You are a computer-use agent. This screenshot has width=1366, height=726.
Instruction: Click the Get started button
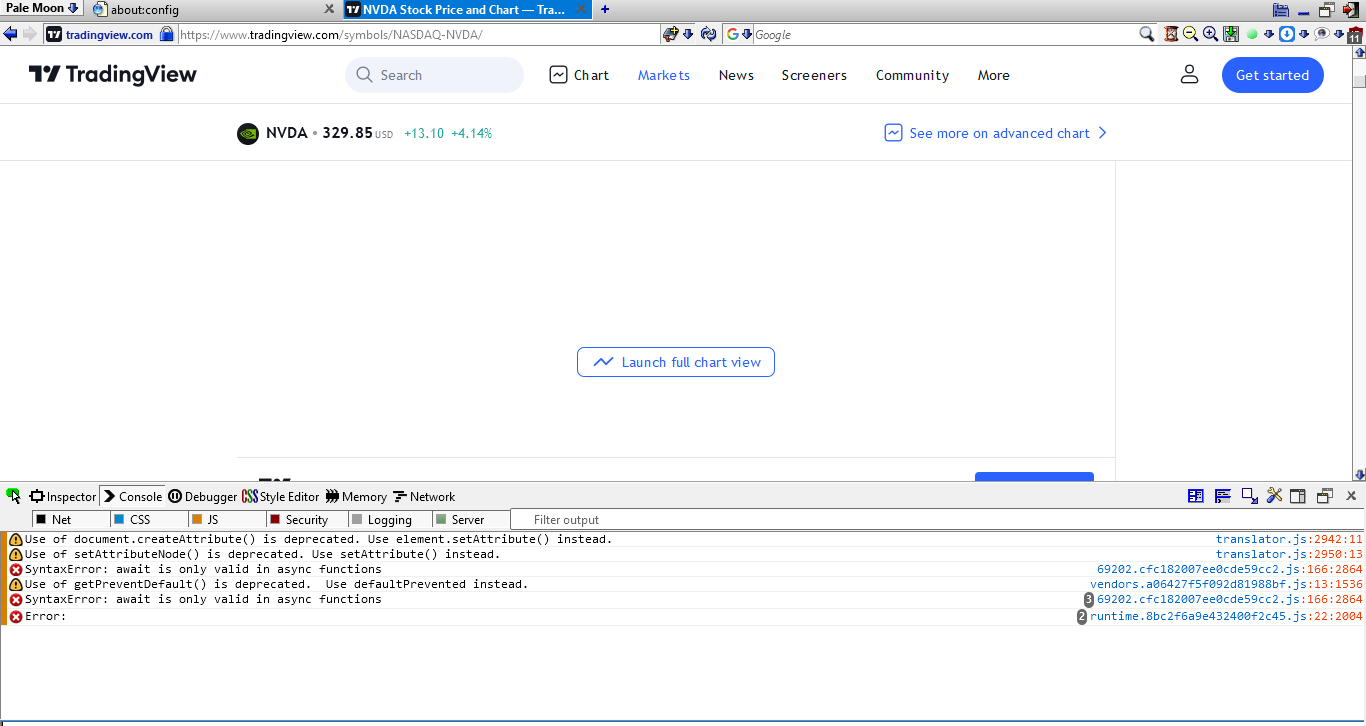pos(1272,75)
